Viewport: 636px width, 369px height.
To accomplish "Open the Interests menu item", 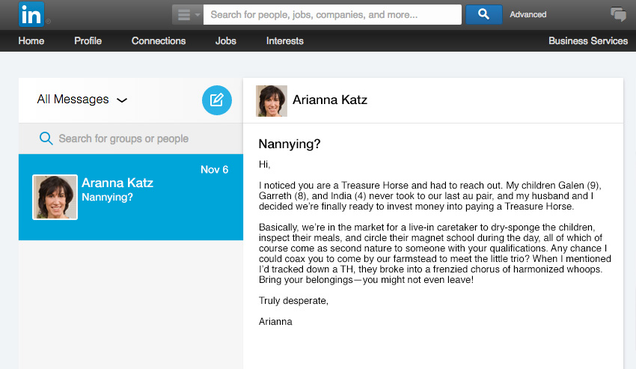I will (x=285, y=41).
